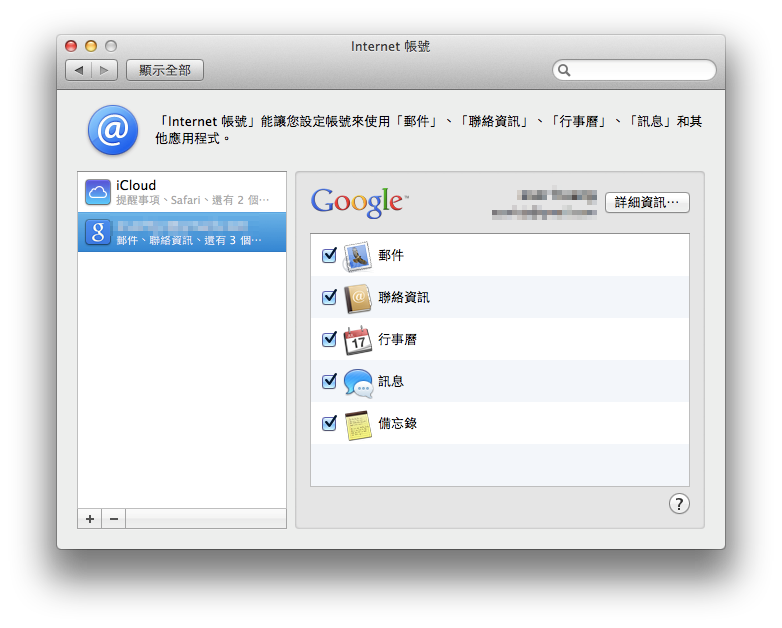Go forward with the right arrow
Image resolution: width=782 pixels, height=628 pixels.
click(104, 70)
